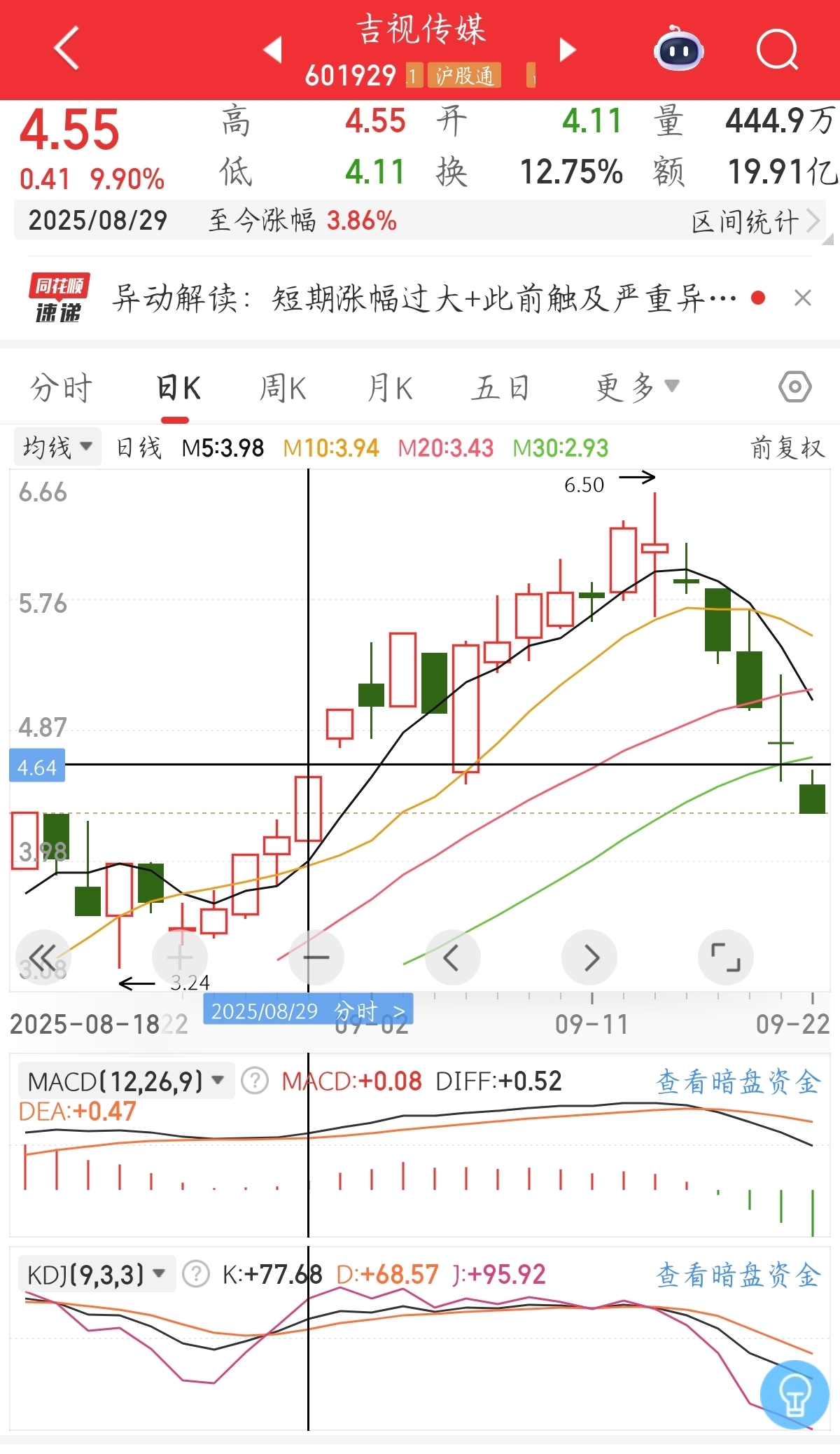This screenshot has width=840, height=1454.
Task: Open the search magnifier icon
Action: [x=777, y=49]
